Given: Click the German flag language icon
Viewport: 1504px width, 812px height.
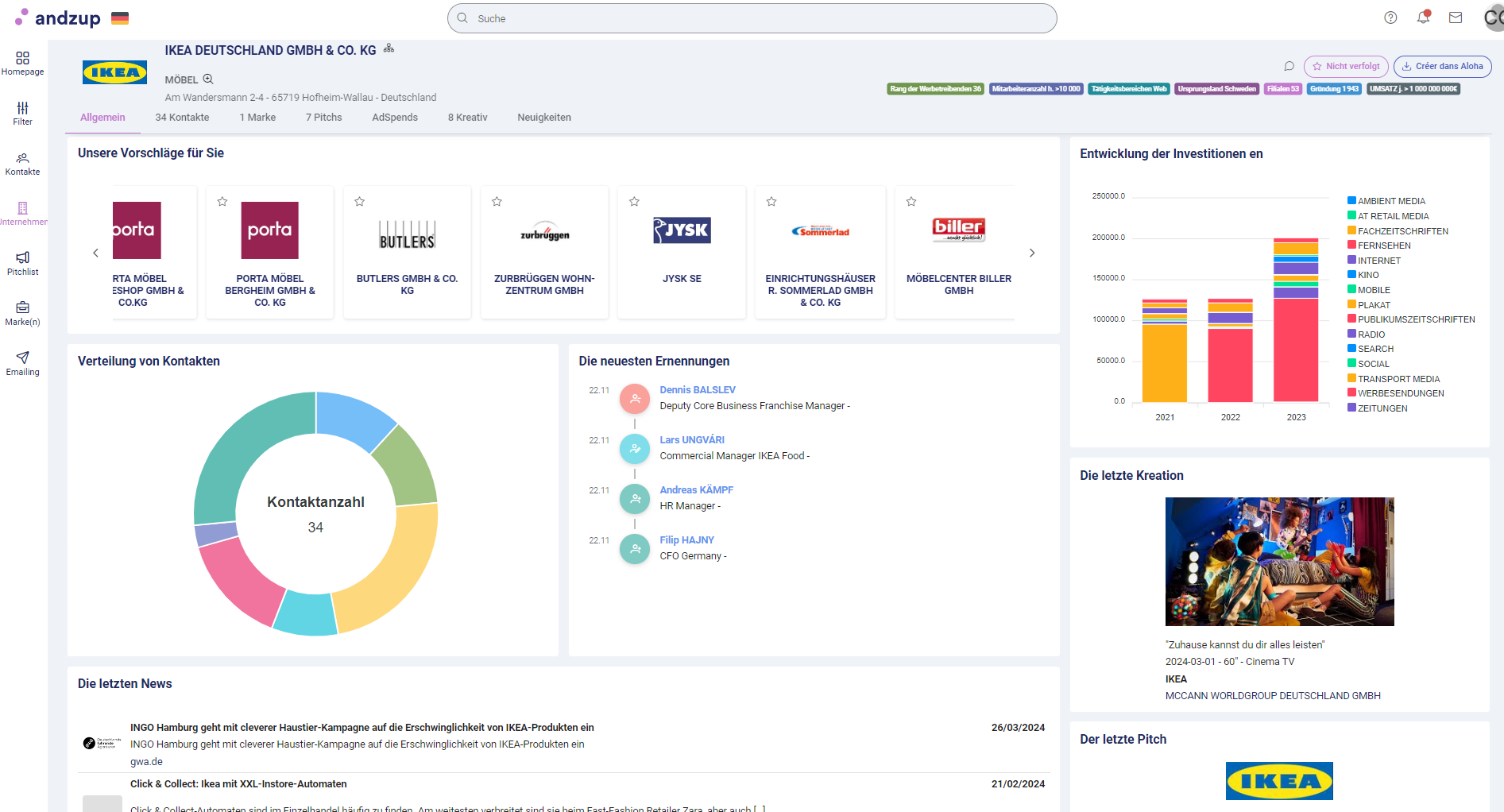Looking at the screenshot, I should pos(120,18).
